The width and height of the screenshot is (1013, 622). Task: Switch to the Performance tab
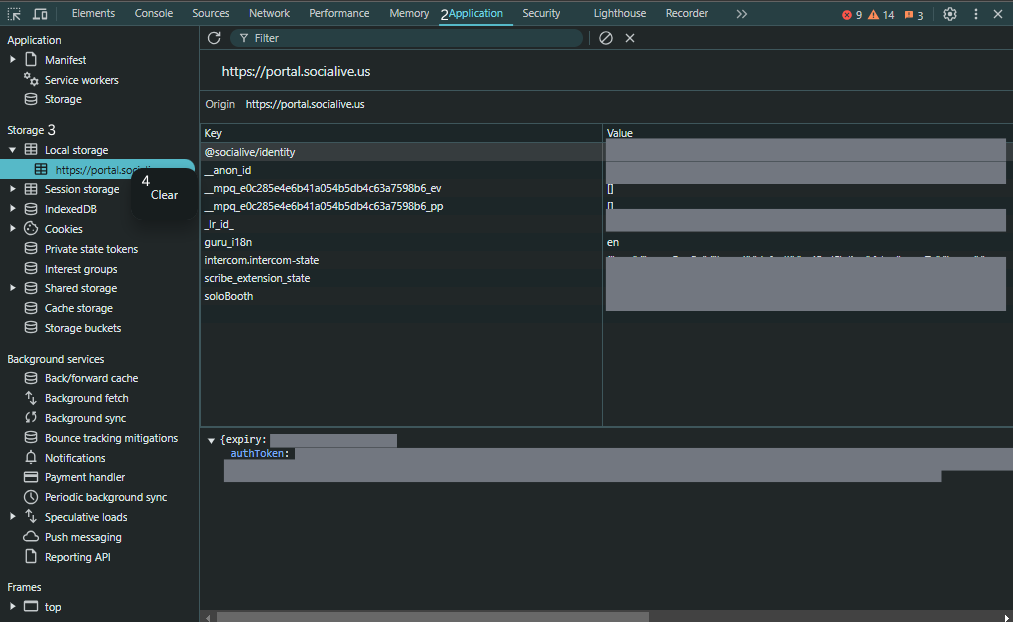click(x=339, y=14)
